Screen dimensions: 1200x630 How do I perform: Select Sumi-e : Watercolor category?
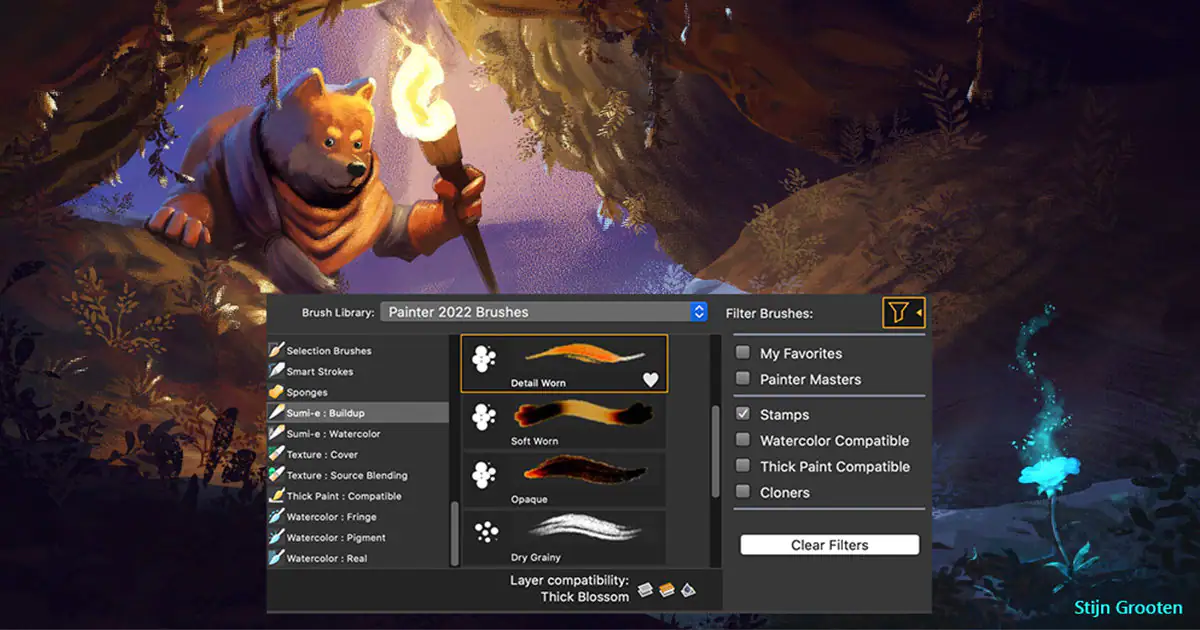coord(333,434)
